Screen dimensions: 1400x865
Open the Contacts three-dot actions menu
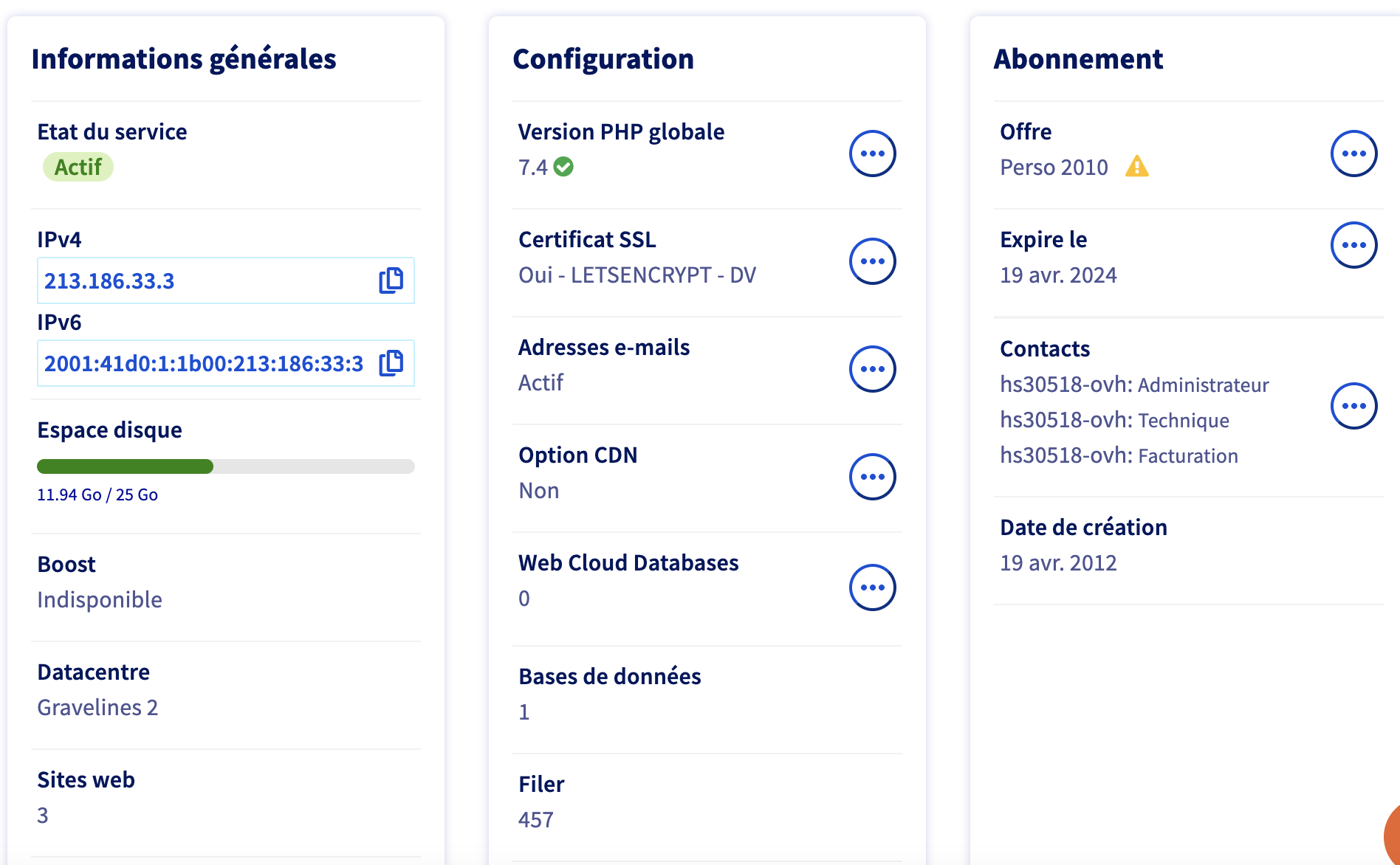1353,406
